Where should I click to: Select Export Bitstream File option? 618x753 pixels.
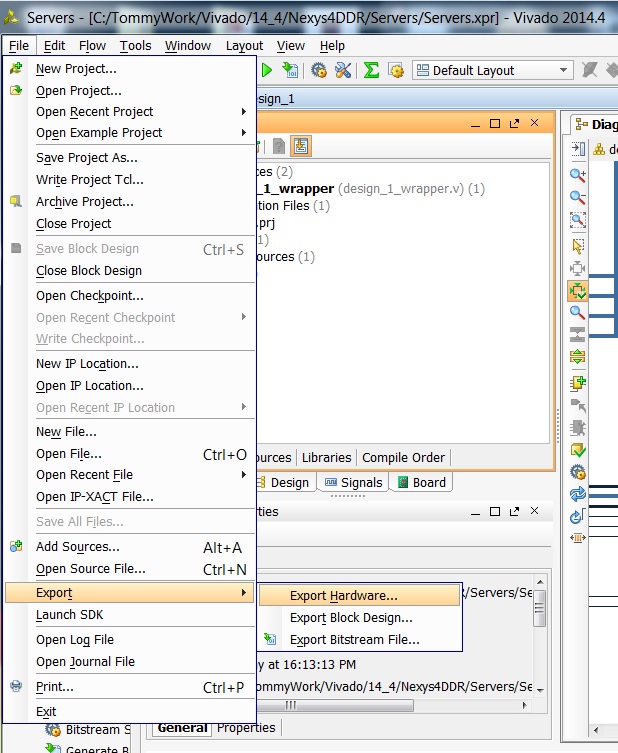pos(360,640)
